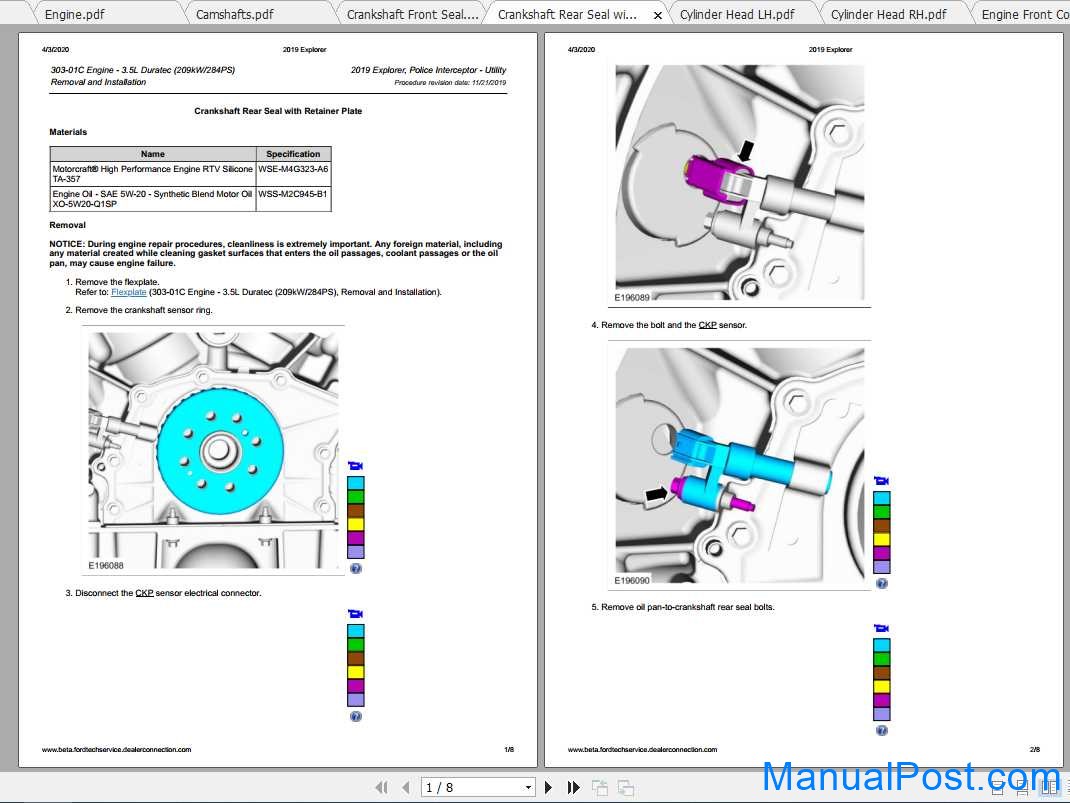This screenshot has height=803, width=1070.
Task: Pick the cyan swatch beside step 5
Action: [882, 645]
